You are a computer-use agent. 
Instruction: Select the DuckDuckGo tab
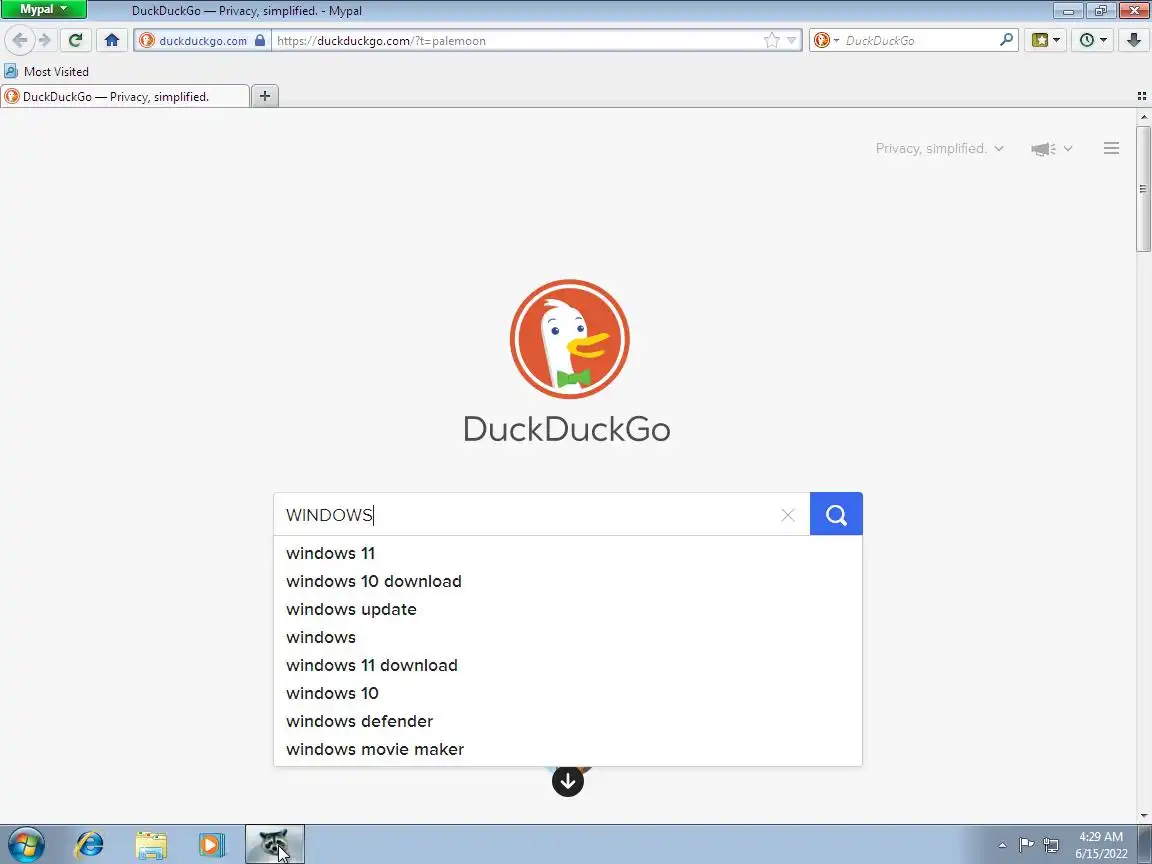pyautogui.click(x=125, y=96)
